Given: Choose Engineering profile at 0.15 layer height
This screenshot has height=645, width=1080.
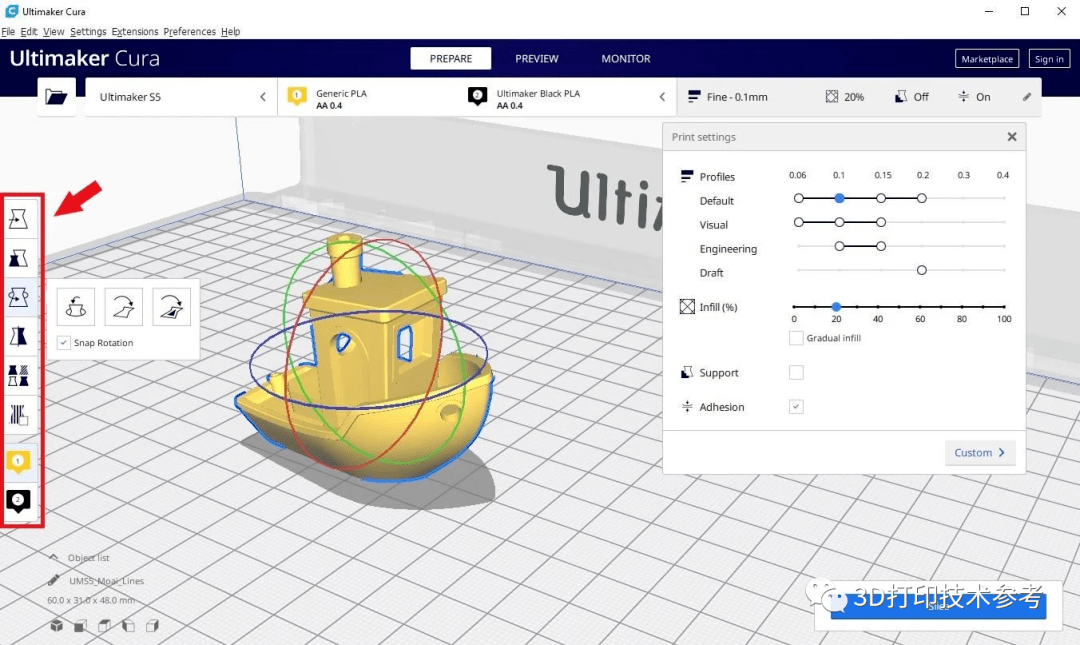Looking at the screenshot, I should point(881,246).
